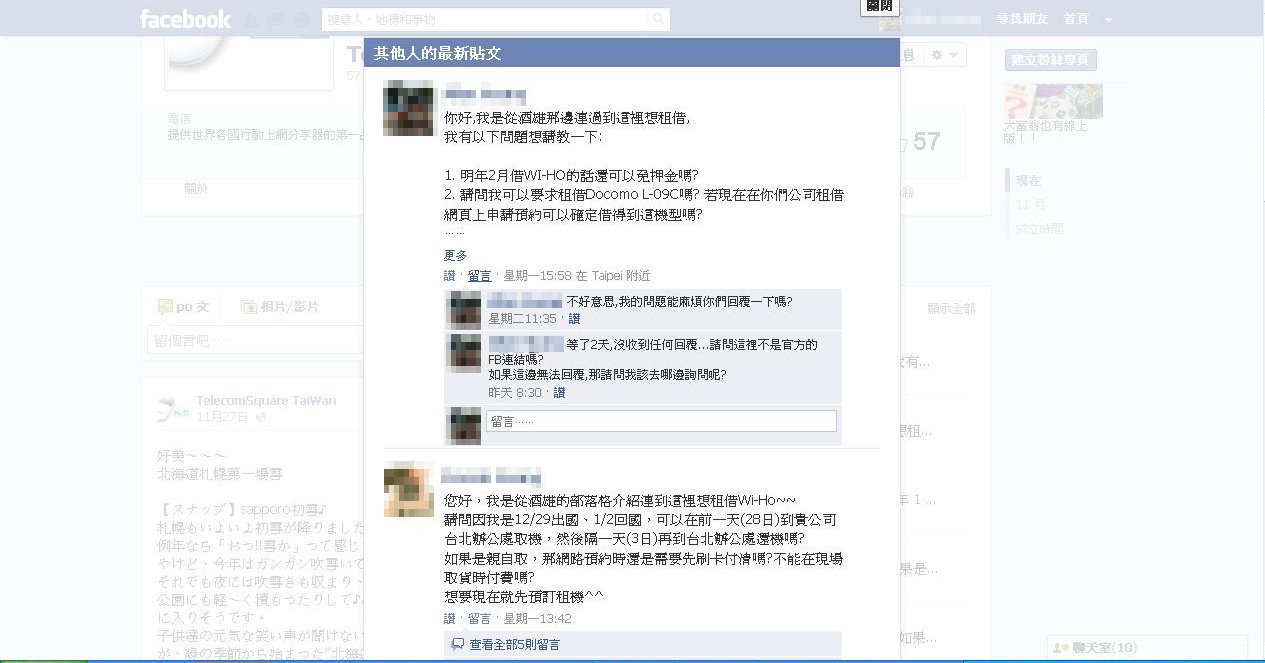The height and width of the screenshot is (663, 1265).
Task: Open the gear settings dropdown on page
Action: point(944,55)
